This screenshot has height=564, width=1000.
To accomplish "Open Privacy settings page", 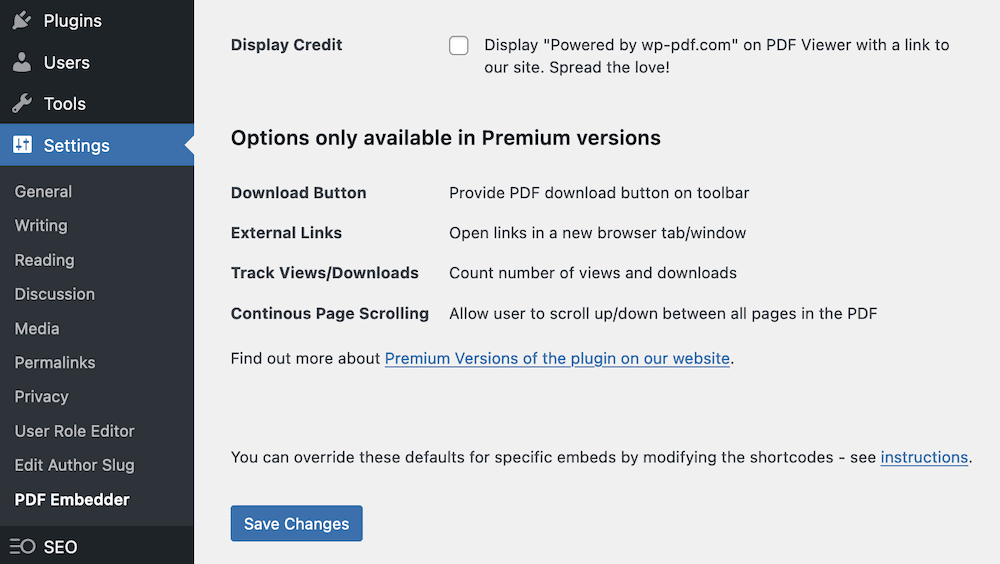I will pyautogui.click(x=41, y=397).
